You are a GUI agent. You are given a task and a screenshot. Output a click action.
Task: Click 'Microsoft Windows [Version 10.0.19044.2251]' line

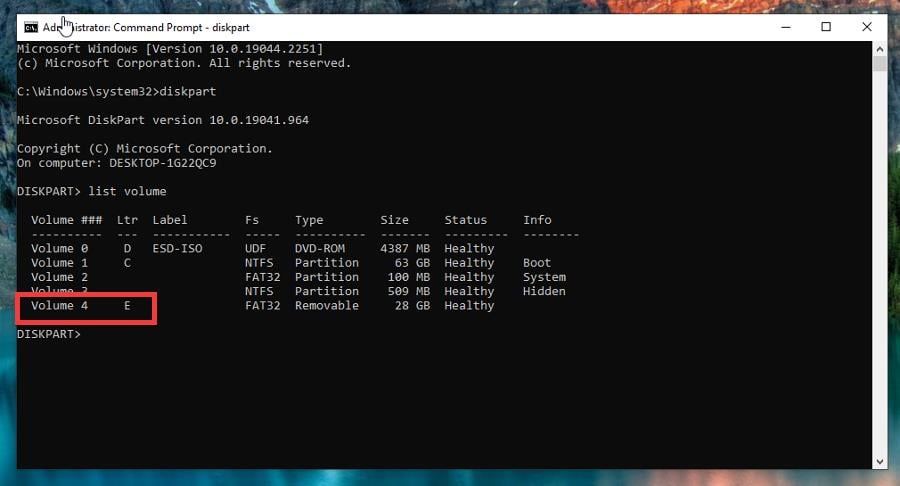[x=170, y=49]
